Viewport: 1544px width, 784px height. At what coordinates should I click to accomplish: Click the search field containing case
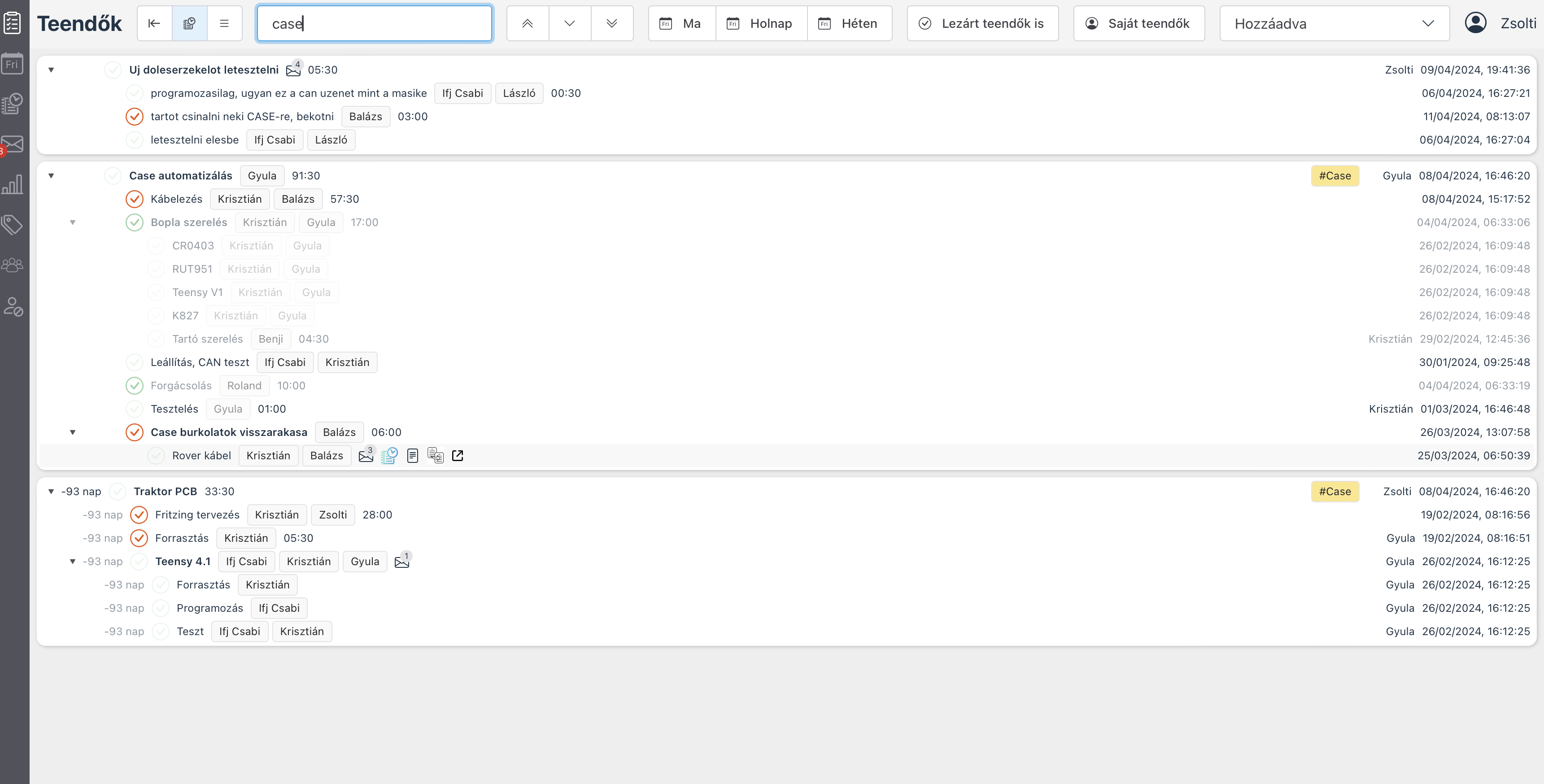point(375,23)
